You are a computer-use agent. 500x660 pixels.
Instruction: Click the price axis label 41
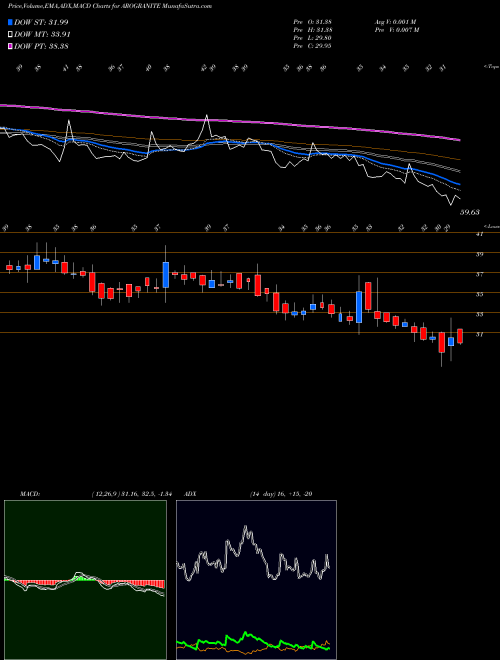479,234
